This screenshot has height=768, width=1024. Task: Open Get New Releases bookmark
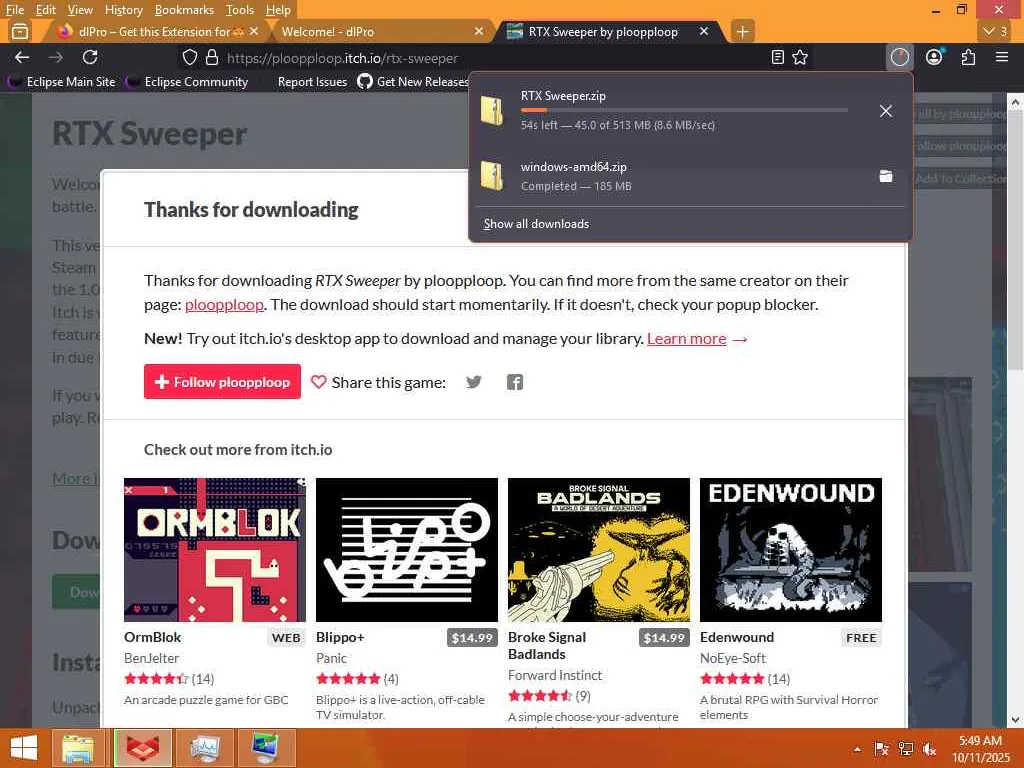point(413,82)
